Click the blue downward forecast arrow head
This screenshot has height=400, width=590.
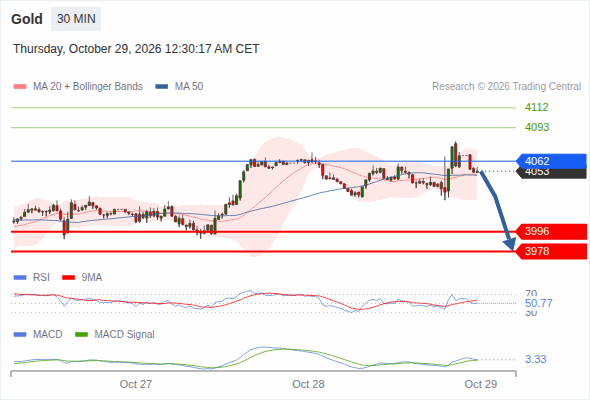point(510,244)
